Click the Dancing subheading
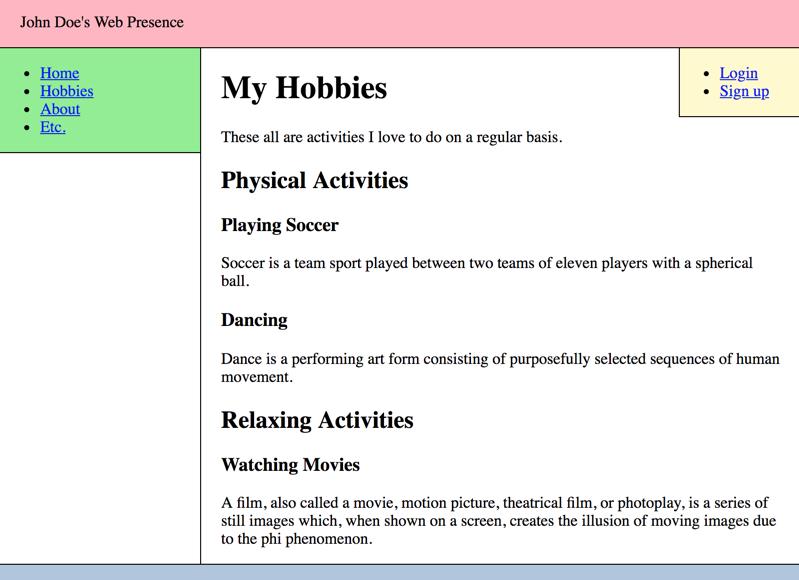The height and width of the screenshot is (580, 799). pos(254,320)
